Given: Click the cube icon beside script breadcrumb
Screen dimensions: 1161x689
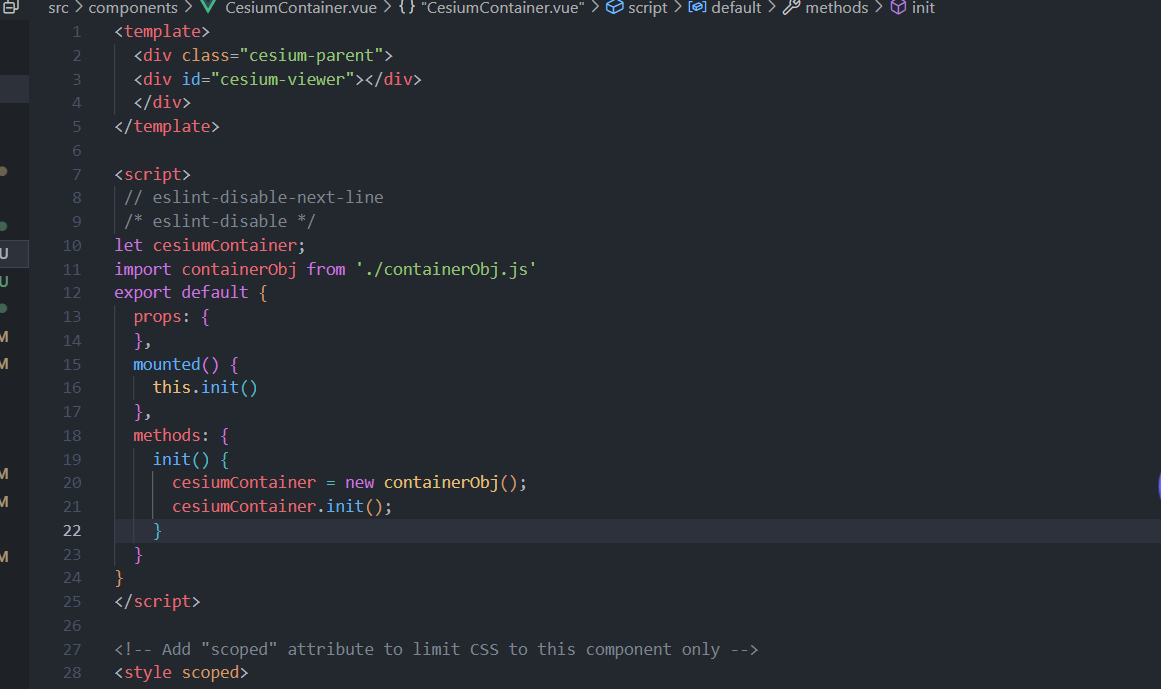Looking at the screenshot, I should click(x=614, y=7).
